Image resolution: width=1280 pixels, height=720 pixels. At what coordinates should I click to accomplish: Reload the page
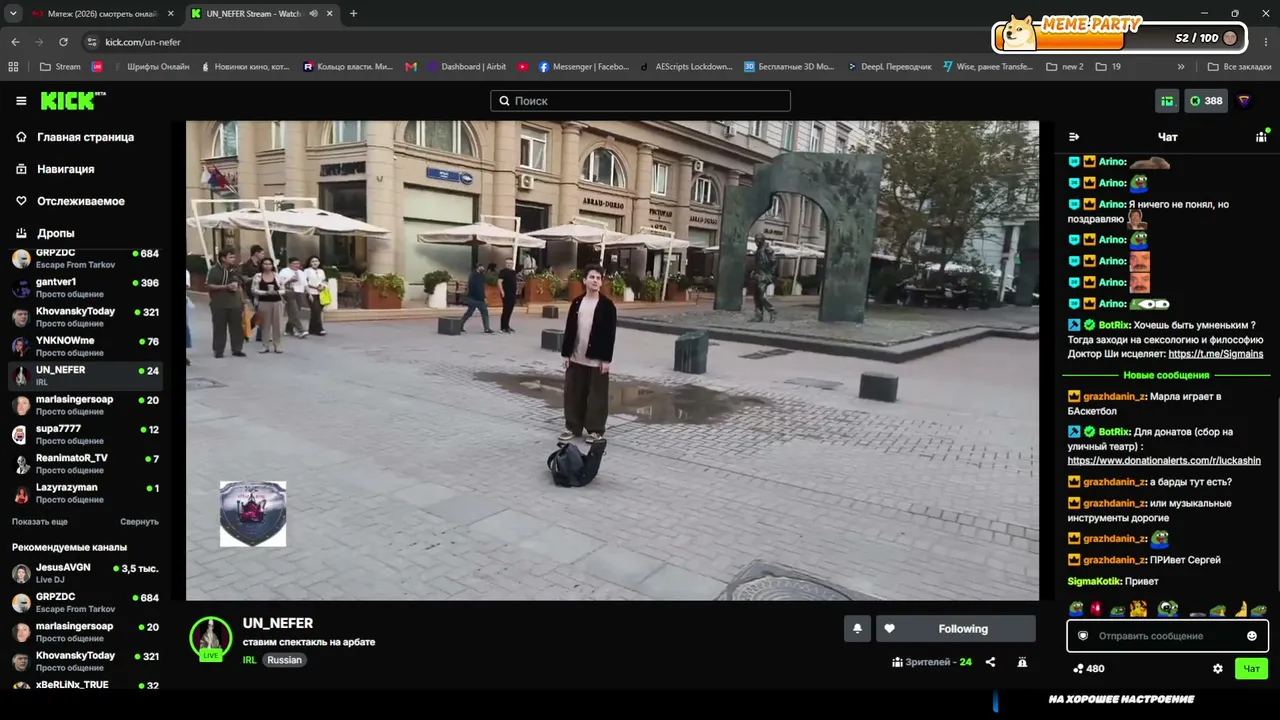(63, 42)
